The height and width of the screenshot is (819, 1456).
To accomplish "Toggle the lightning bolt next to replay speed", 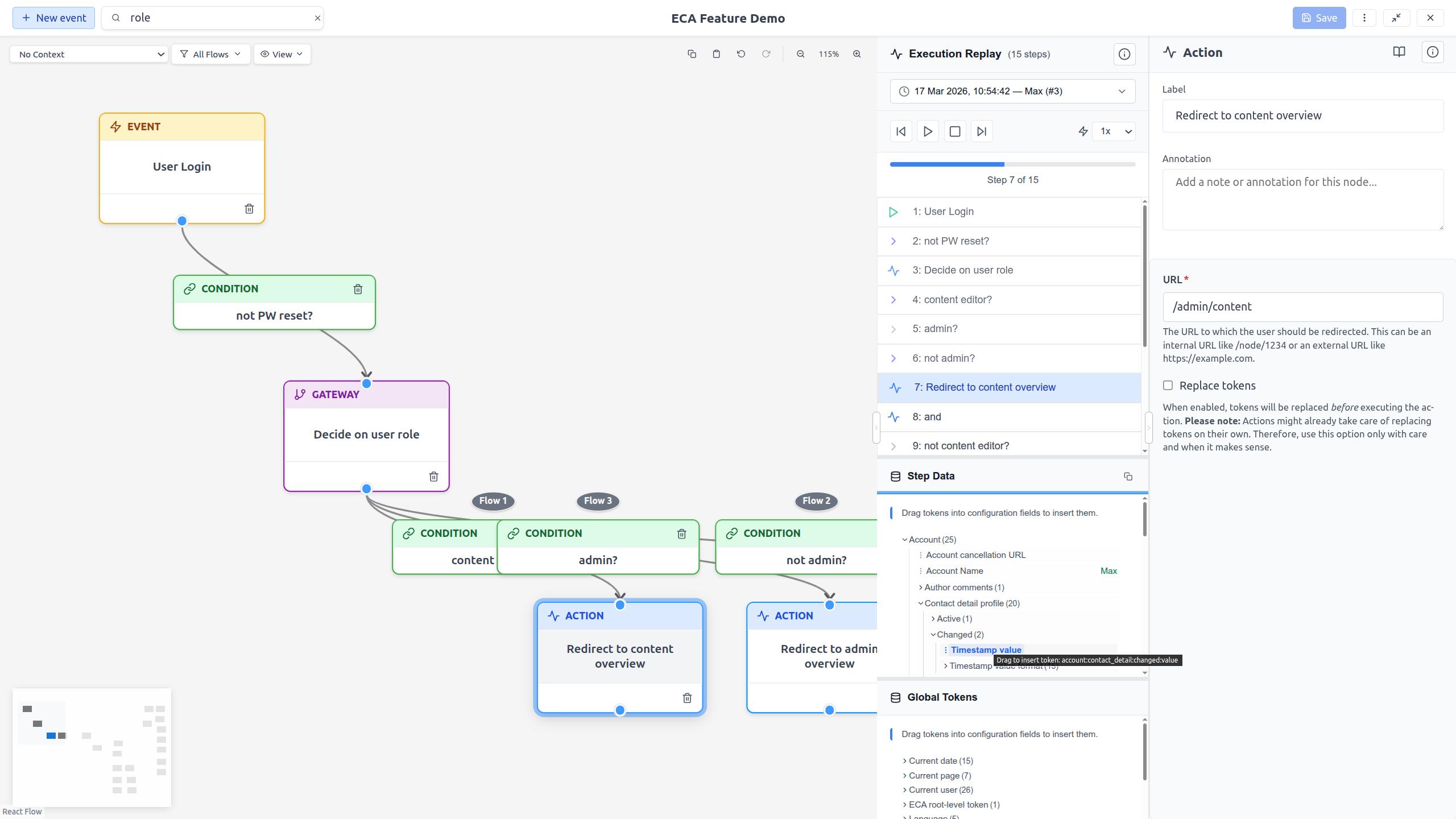I will 1083,131.
